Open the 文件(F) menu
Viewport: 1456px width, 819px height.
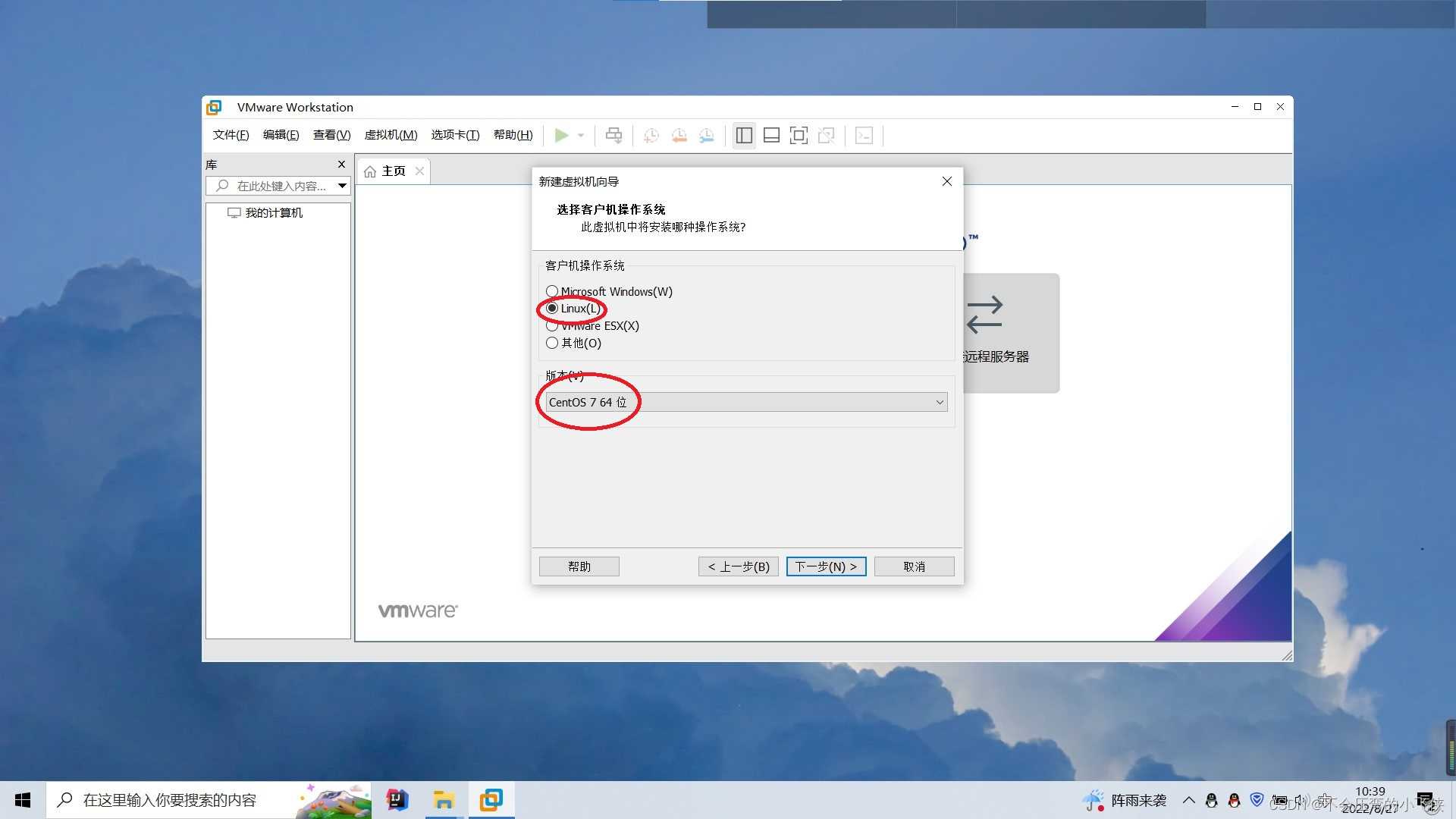pyautogui.click(x=231, y=135)
